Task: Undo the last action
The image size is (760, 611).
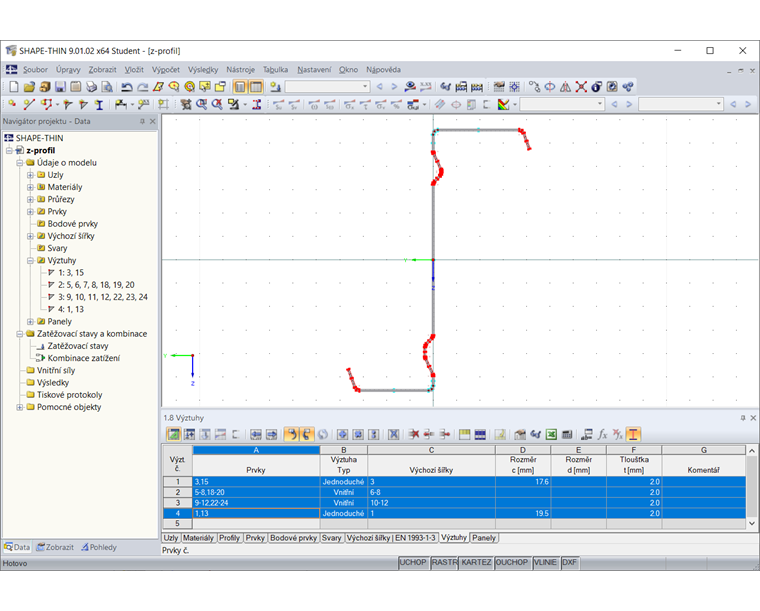Action: [x=127, y=87]
